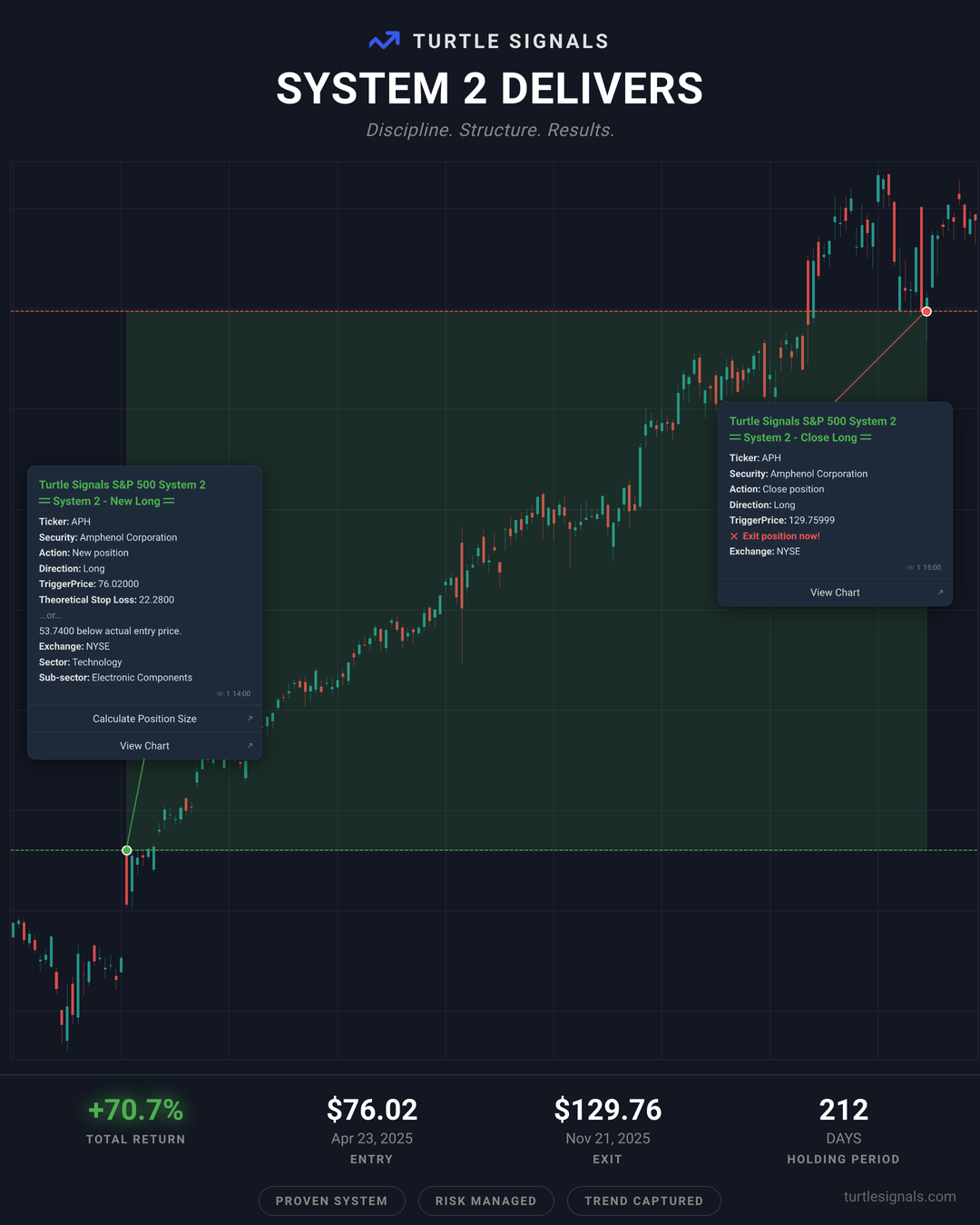Click the red X Exit position now icon
The image size is (980, 1225).
click(734, 536)
